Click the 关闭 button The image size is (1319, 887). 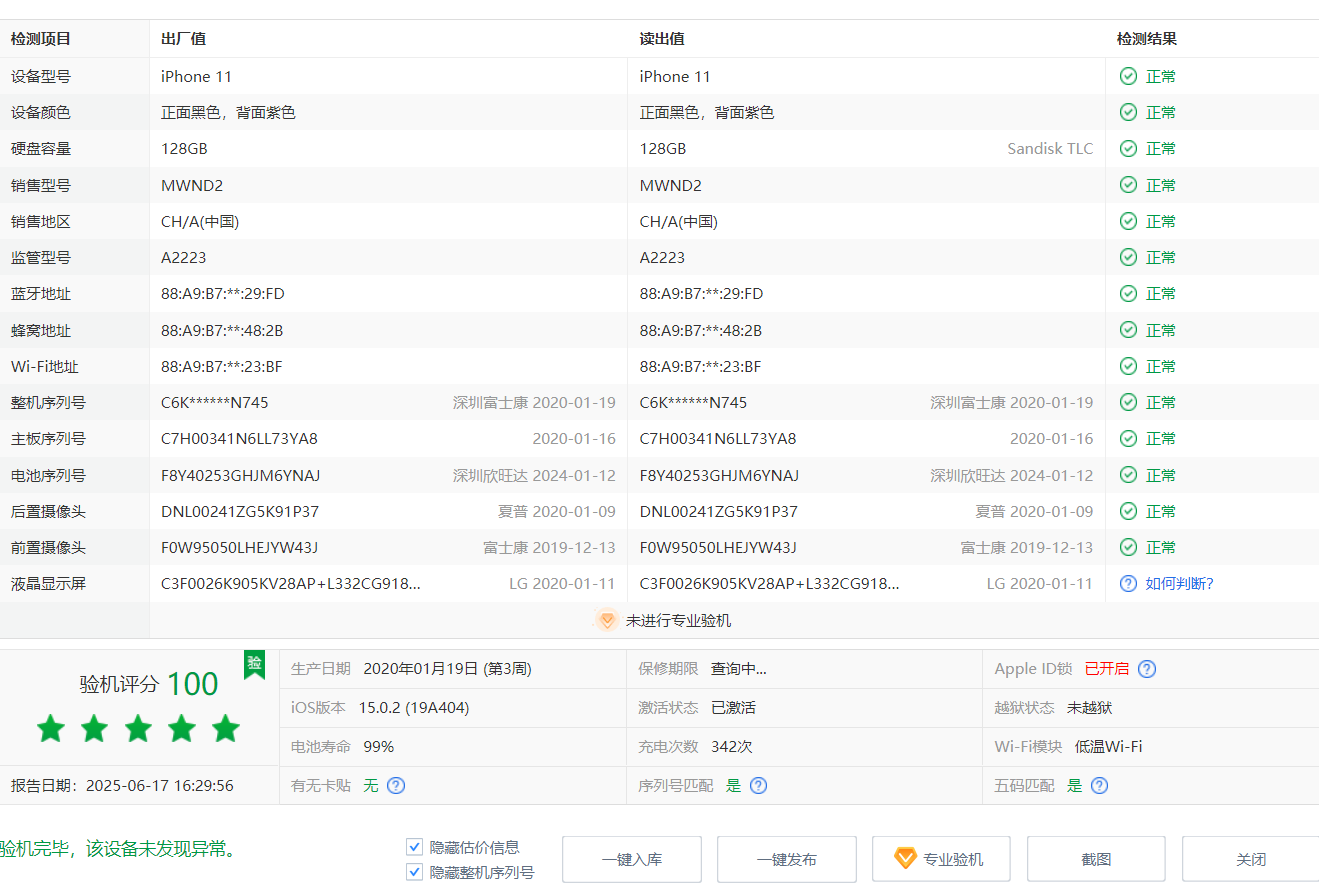pyautogui.click(x=1251, y=859)
